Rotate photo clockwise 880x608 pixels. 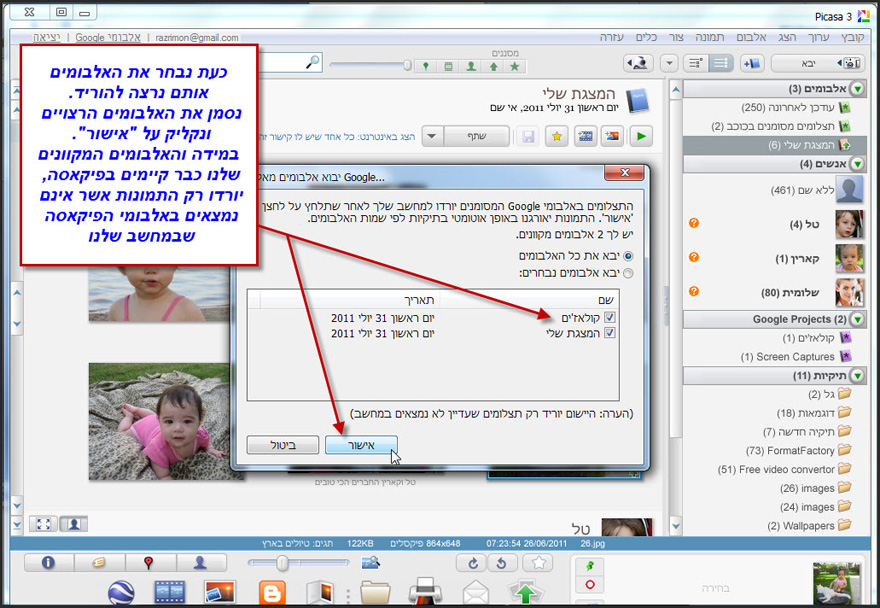(x=473, y=563)
